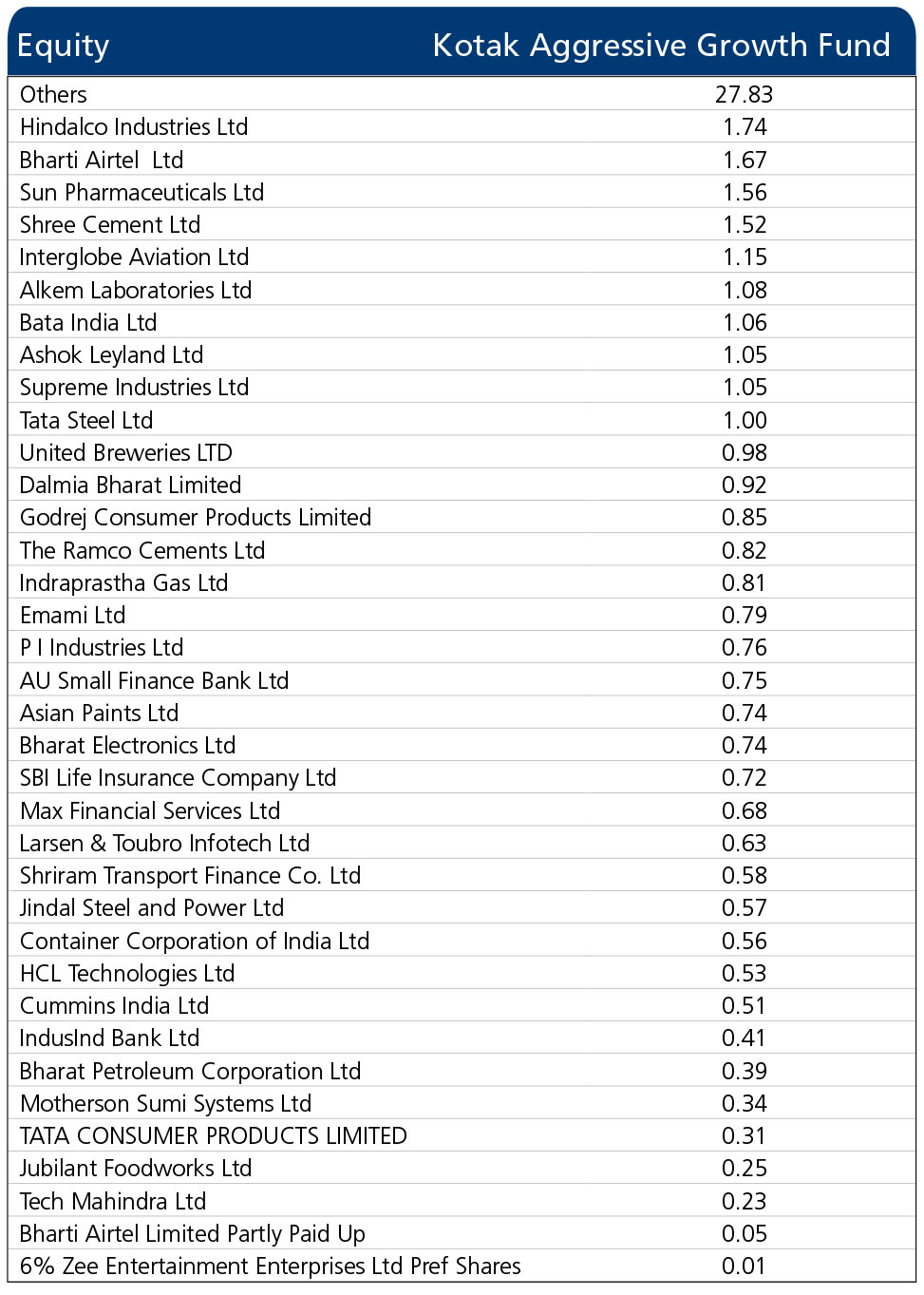The width and height of the screenshot is (924, 1295).
Task: Click Bharat Petroleum Corporation Ltd
Action: [x=190, y=1071]
